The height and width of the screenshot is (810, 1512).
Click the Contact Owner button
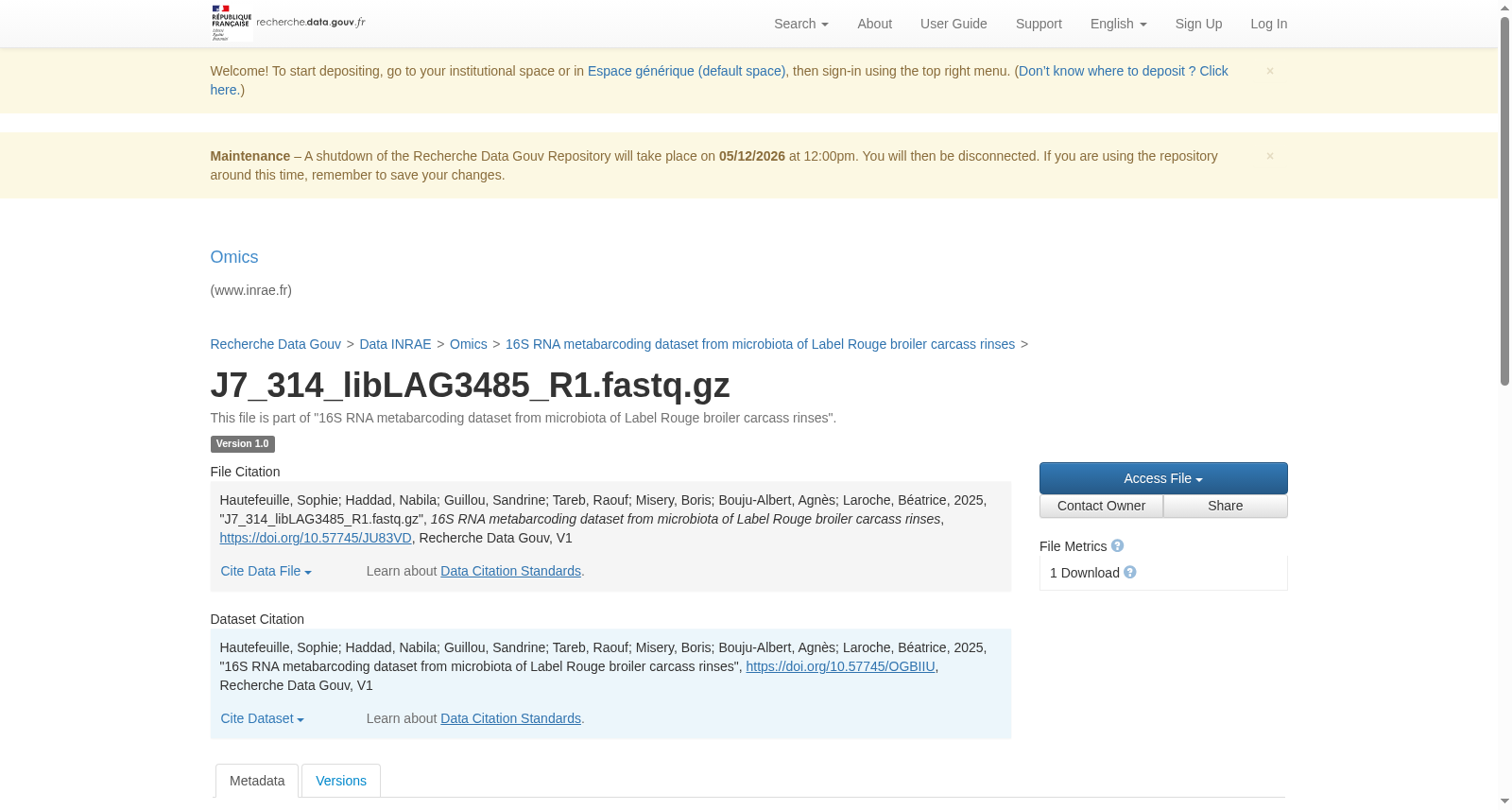(1101, 506)
